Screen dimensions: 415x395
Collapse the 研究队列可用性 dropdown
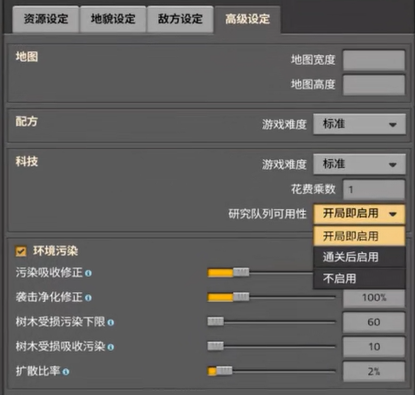[x=359, y=213]
